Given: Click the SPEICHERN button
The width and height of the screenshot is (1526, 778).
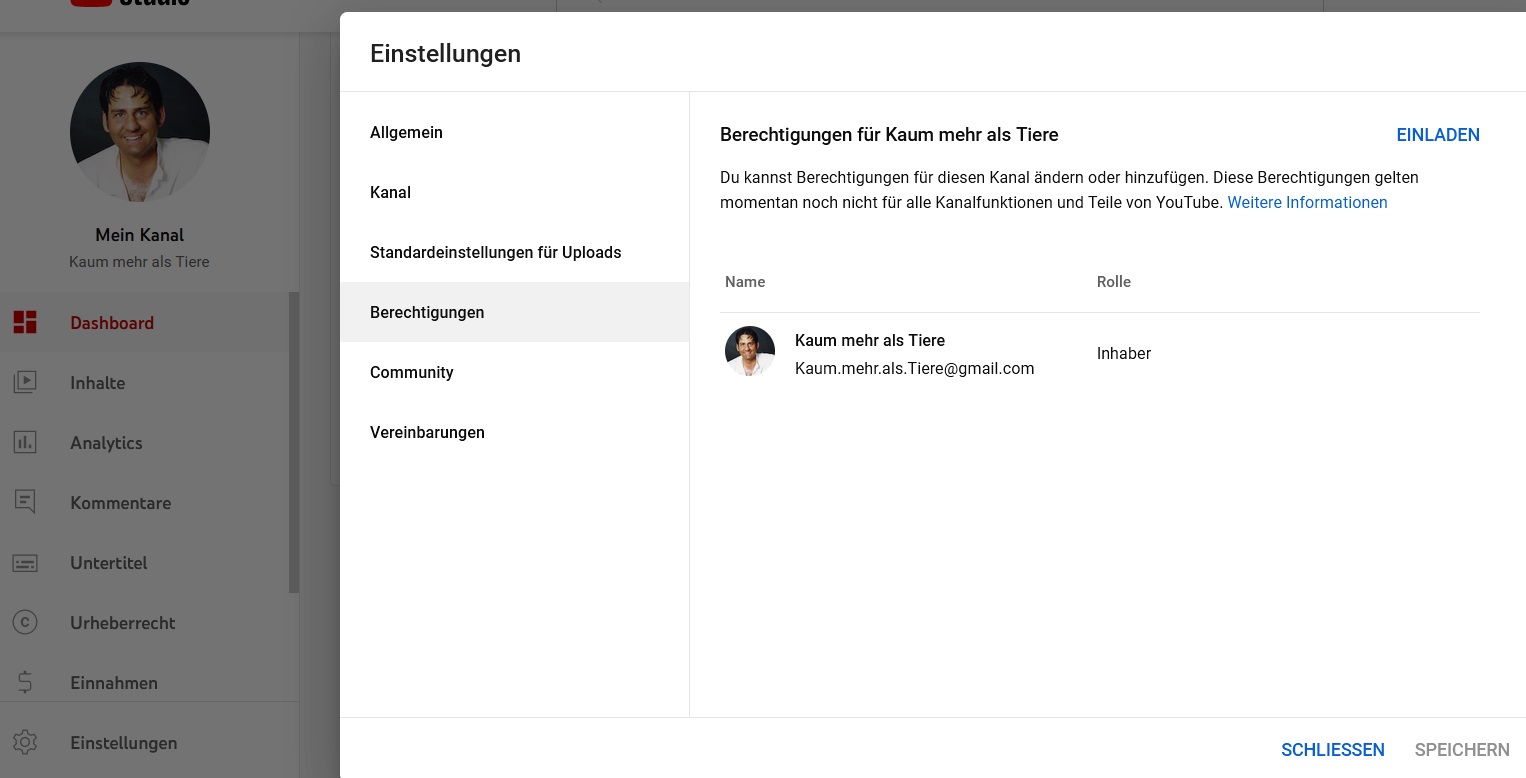Looking at the screenshot, I should (x=1461, y=749).
